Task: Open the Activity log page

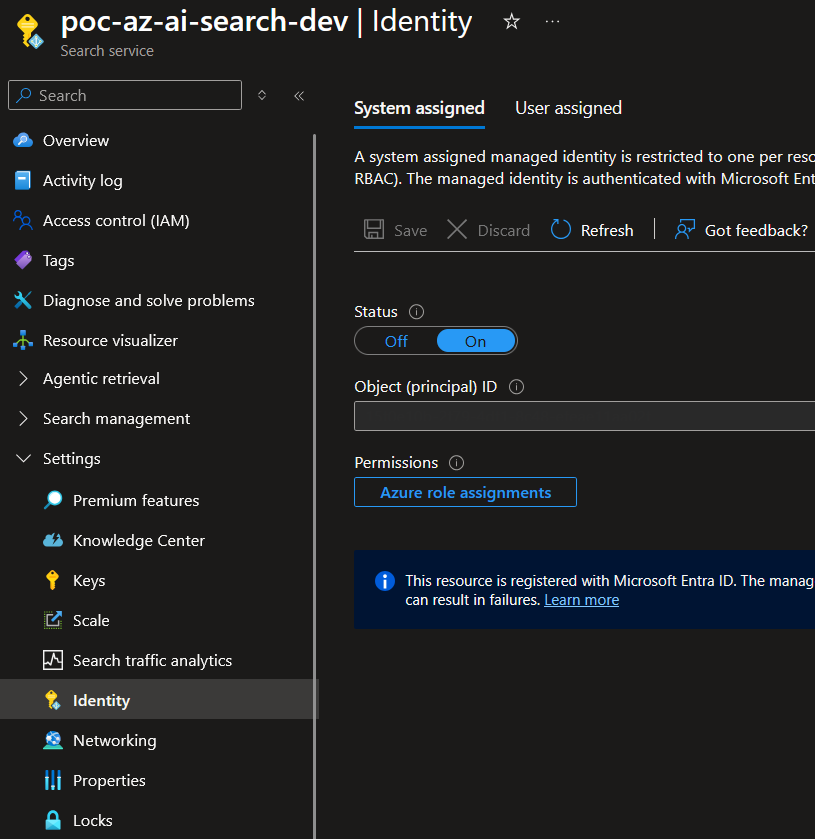Action: tap(82, 180)
